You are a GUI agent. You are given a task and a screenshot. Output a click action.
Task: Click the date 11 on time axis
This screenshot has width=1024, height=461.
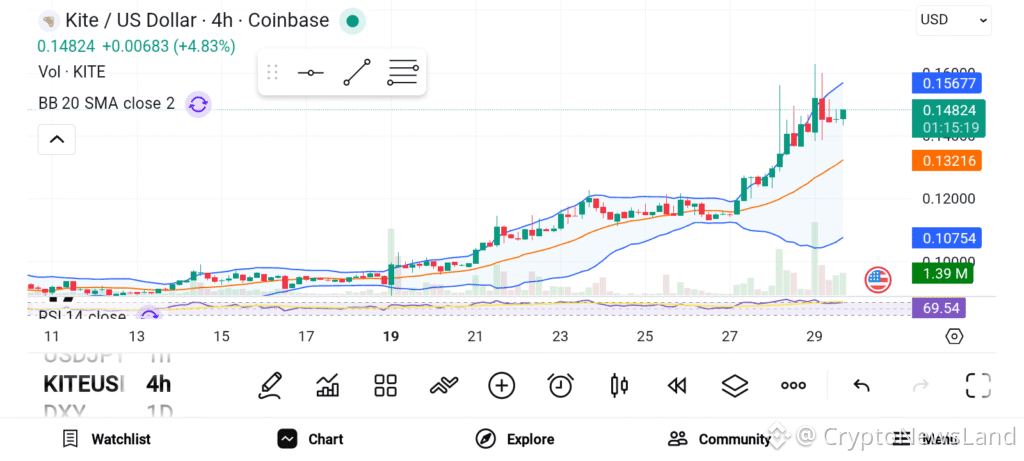(52, 337)
